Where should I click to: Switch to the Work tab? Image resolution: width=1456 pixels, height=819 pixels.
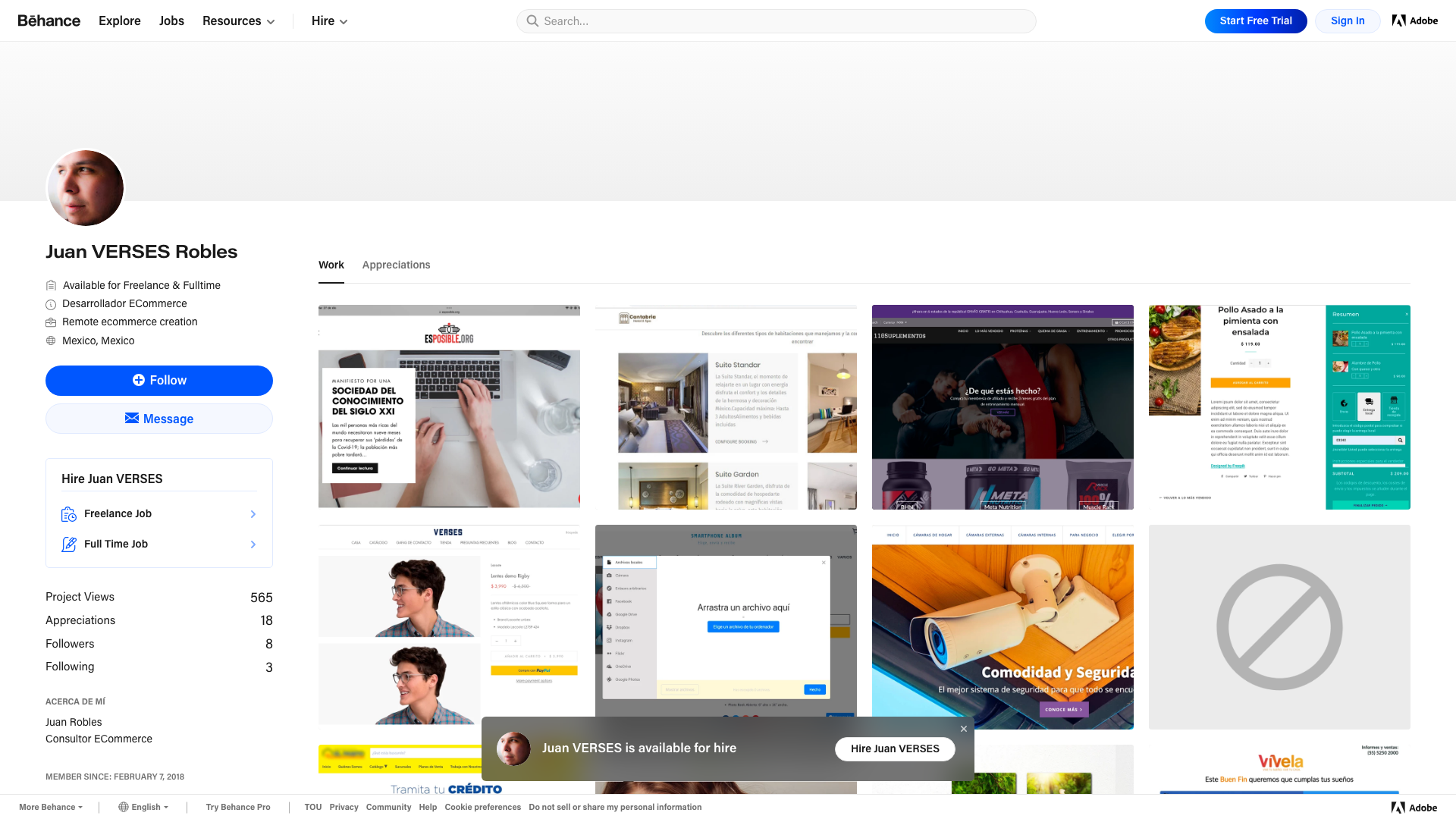coord(331,265)
